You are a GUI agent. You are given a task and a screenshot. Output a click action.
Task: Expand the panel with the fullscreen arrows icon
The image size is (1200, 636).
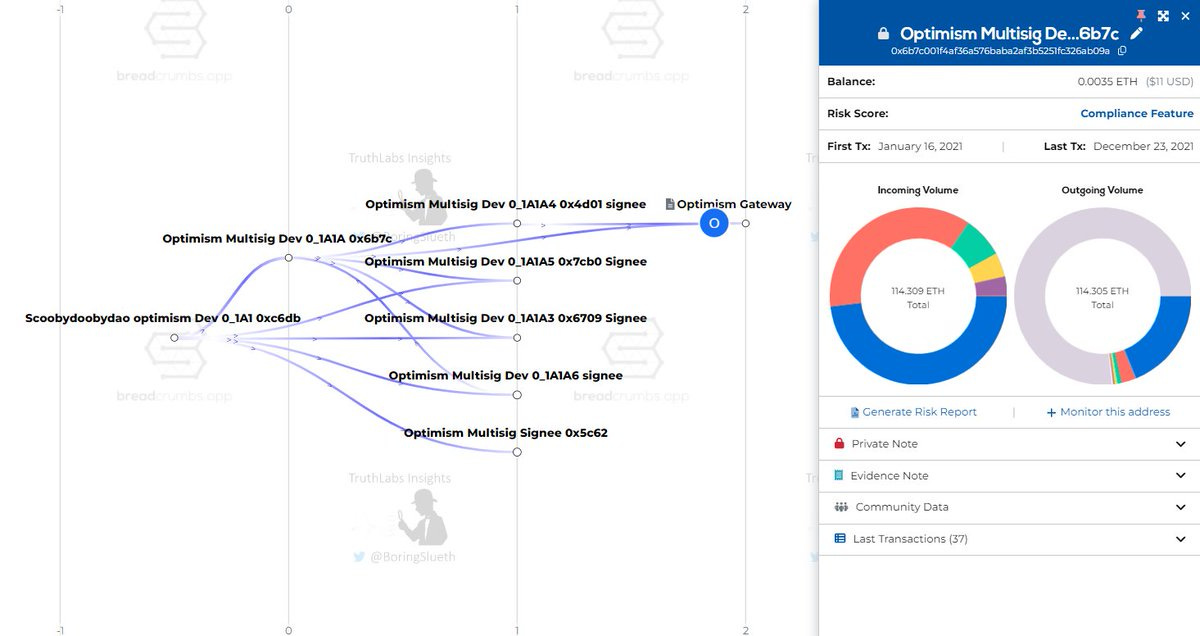[x=1163, y=16]
